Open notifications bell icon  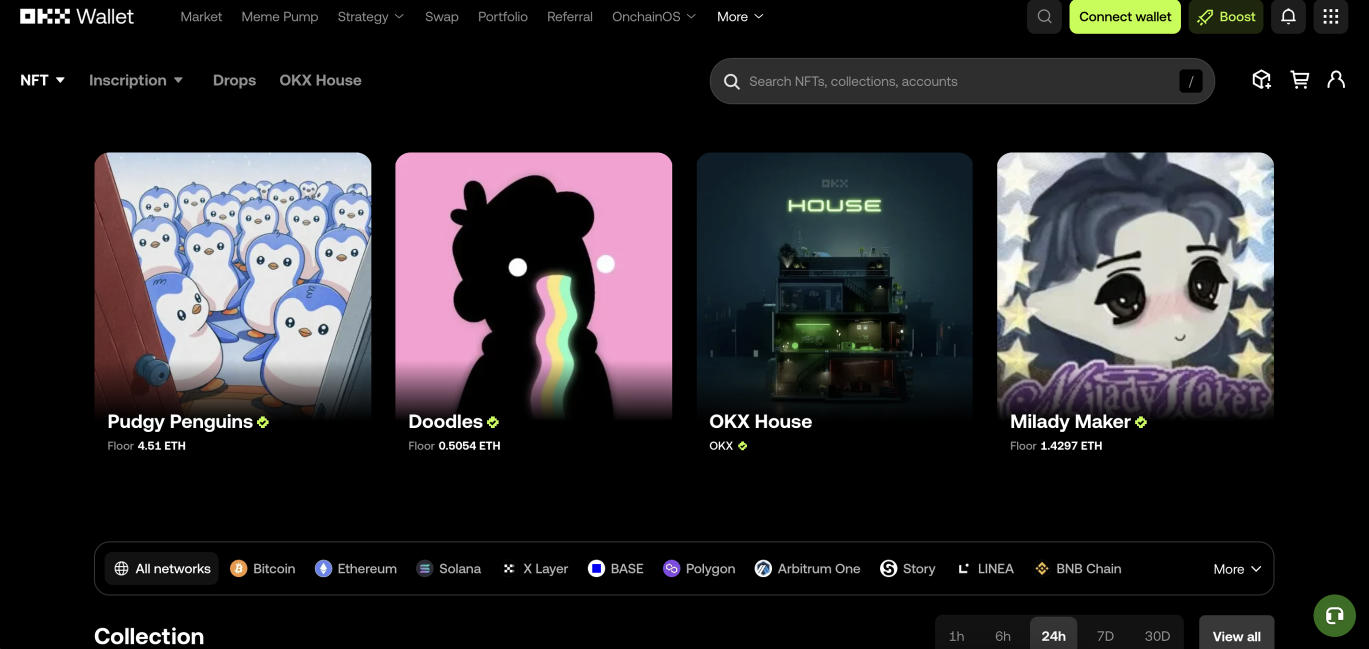1289,17
